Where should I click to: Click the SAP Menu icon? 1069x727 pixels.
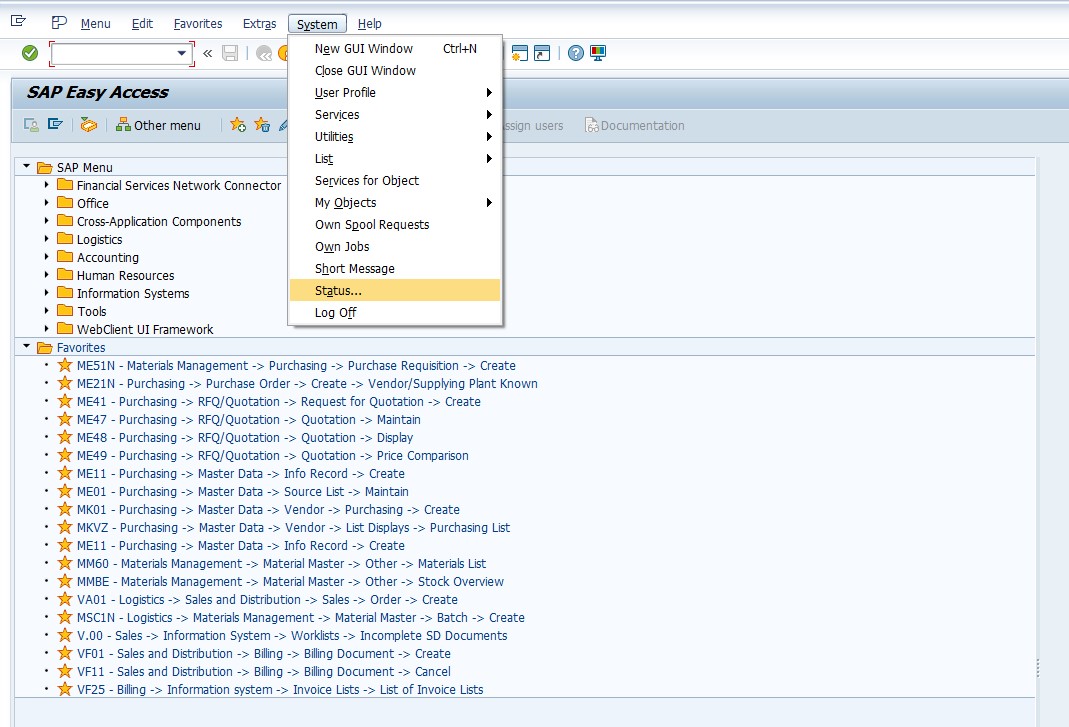pos(55,125)
